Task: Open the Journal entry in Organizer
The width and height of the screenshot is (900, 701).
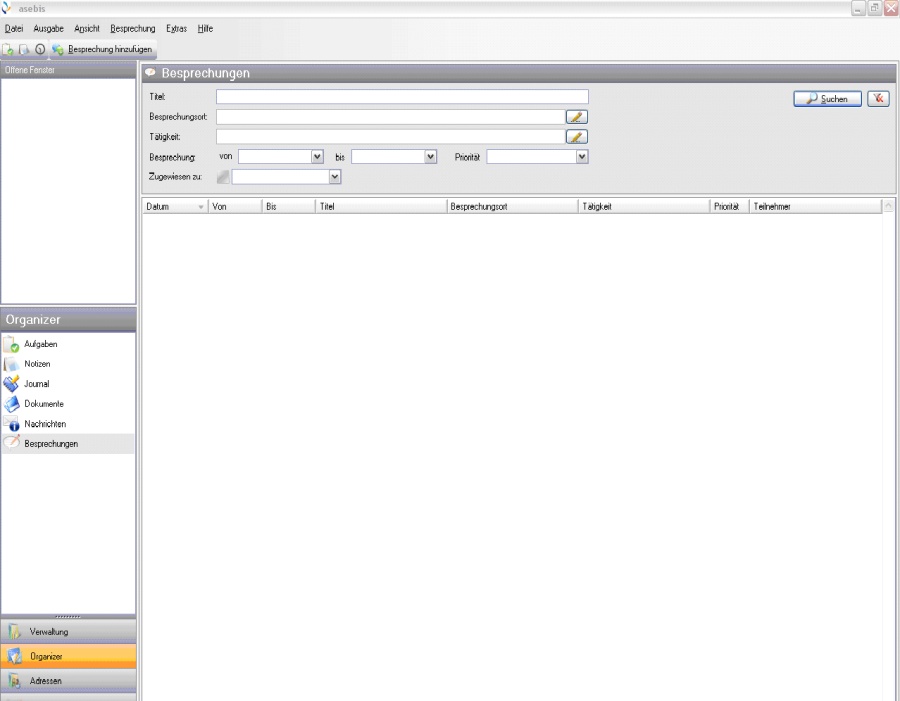Action: [36, 384]
